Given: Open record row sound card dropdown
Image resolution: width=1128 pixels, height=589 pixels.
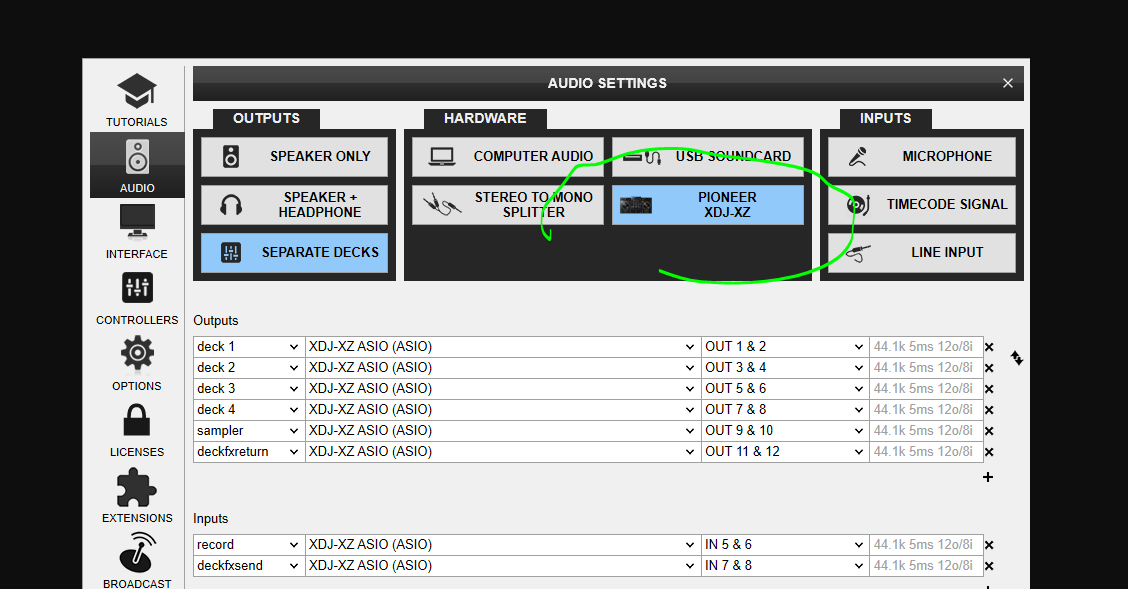Looking at the screenshot, I should click(502, 544).
